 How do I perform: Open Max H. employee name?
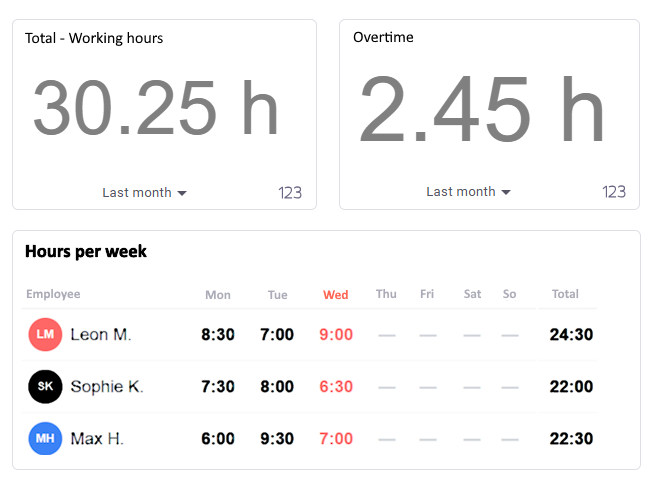coord(97,439)
